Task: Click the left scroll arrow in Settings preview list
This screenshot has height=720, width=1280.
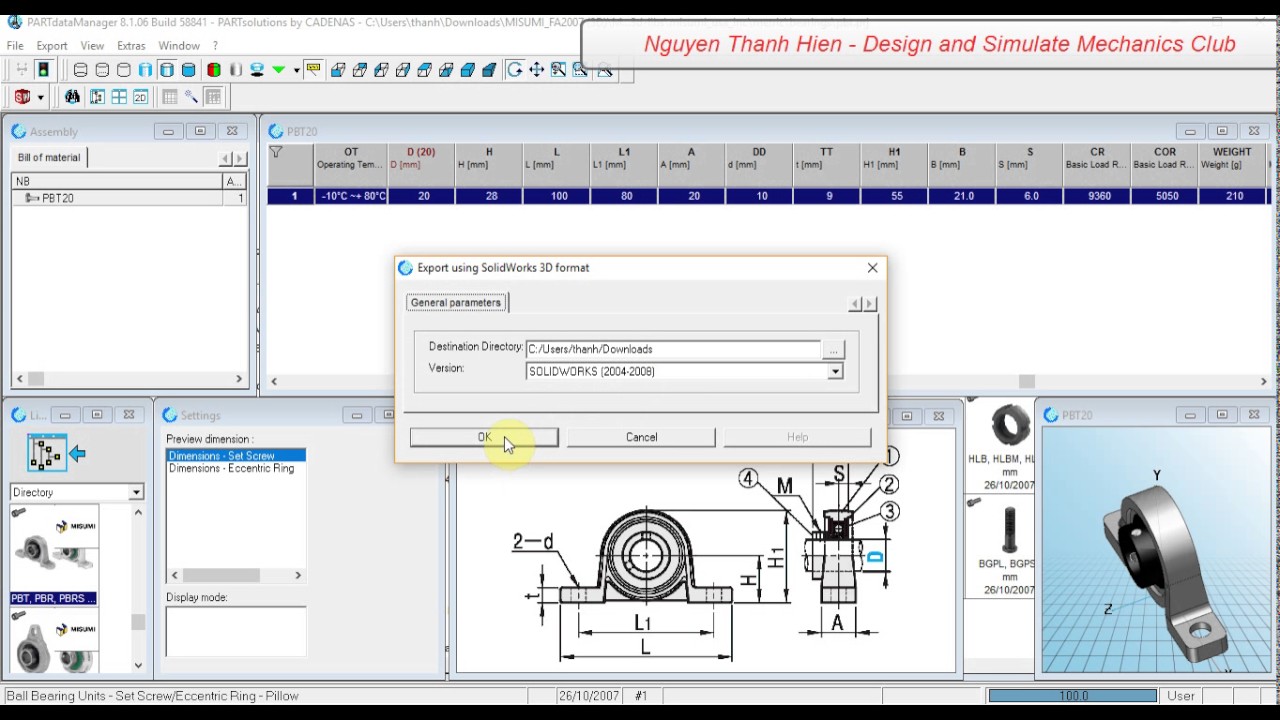Action: 175,575
